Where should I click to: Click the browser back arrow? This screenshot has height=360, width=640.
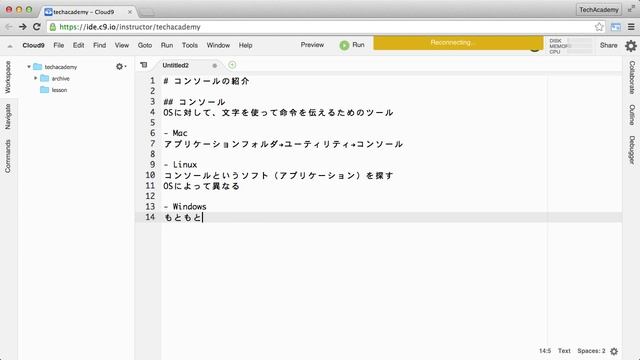[x=9, y=27]
